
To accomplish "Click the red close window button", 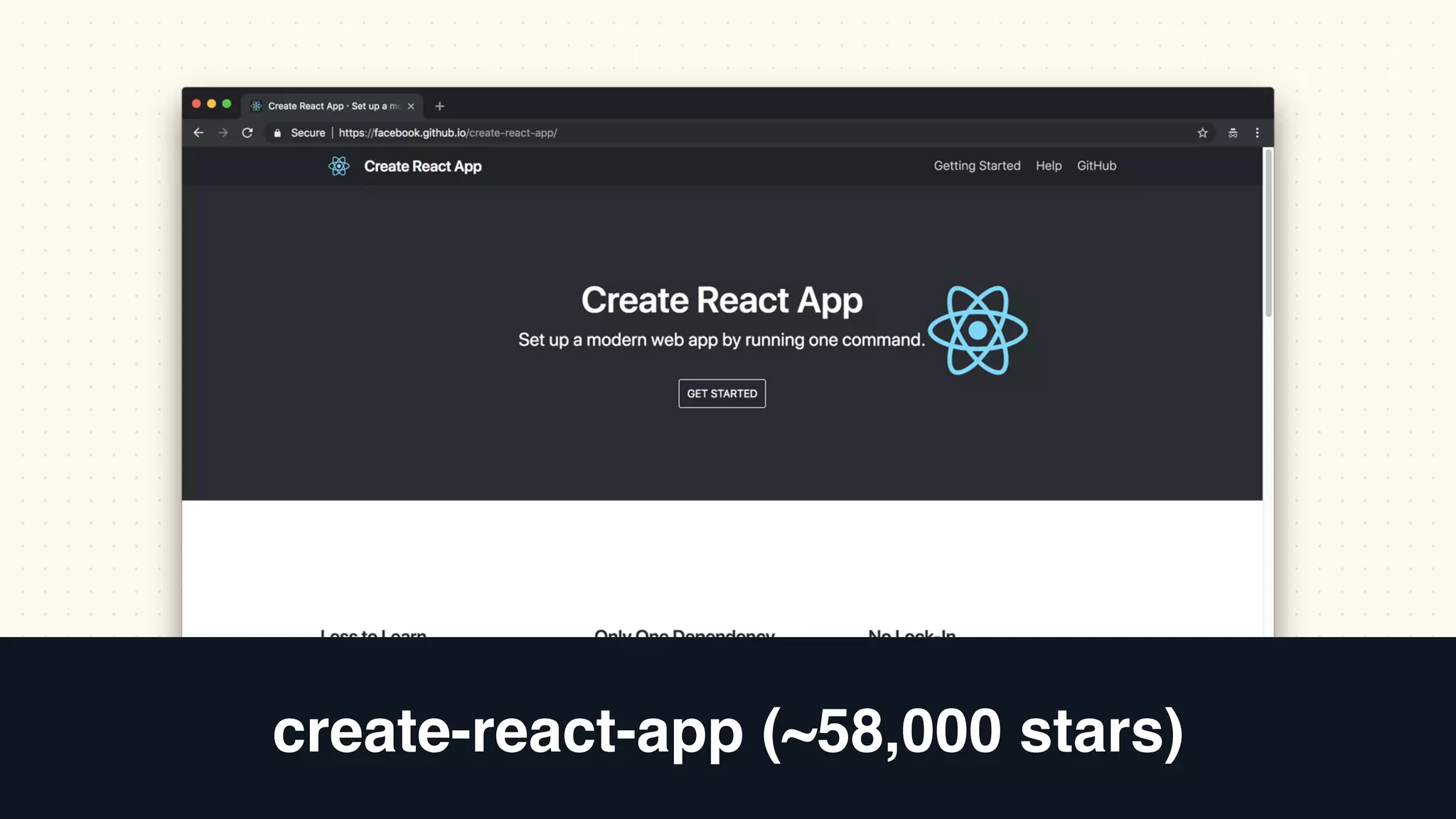I will tap(196, 104).
